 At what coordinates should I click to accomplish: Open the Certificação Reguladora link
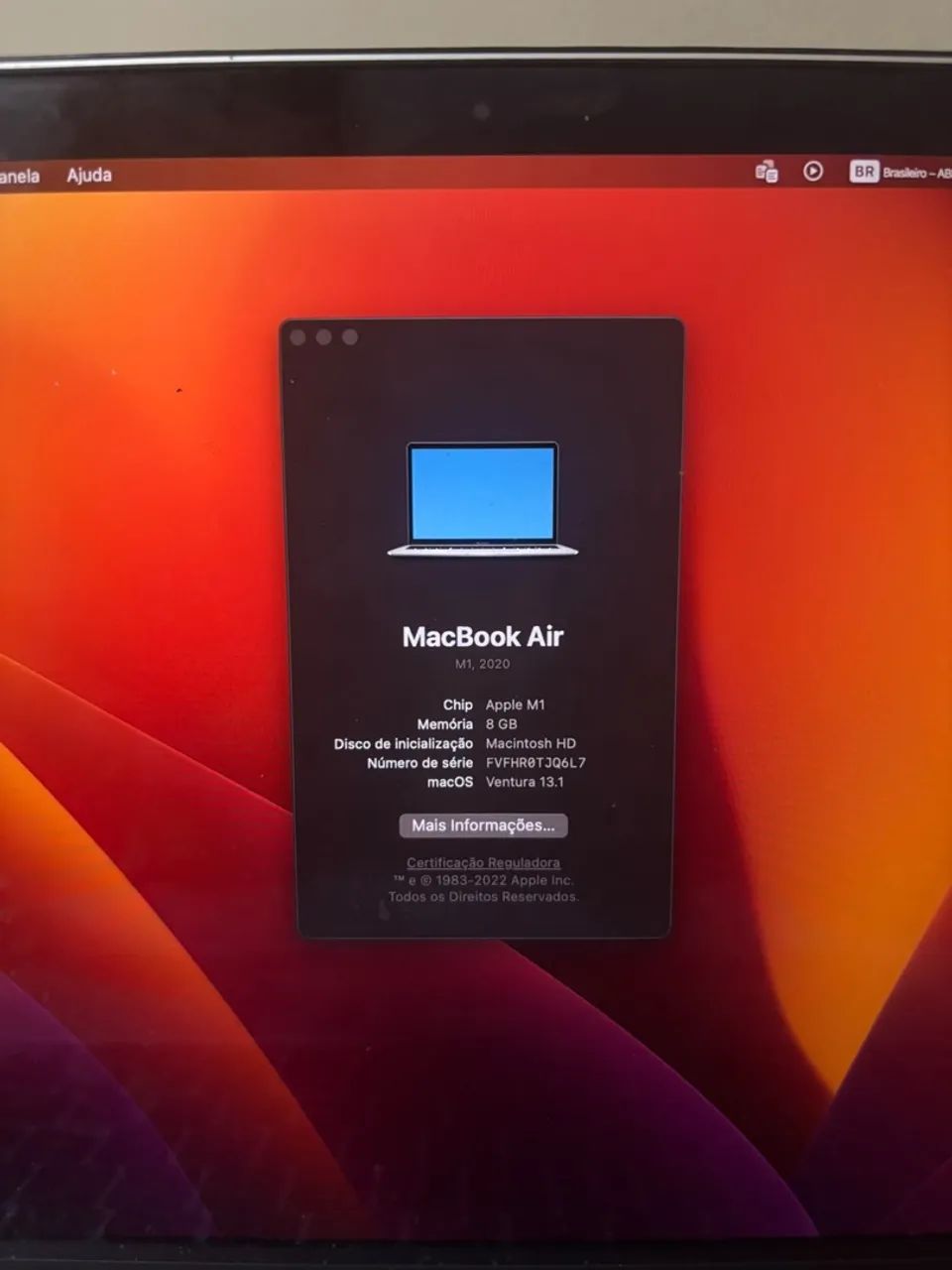[x=483, y=863]
